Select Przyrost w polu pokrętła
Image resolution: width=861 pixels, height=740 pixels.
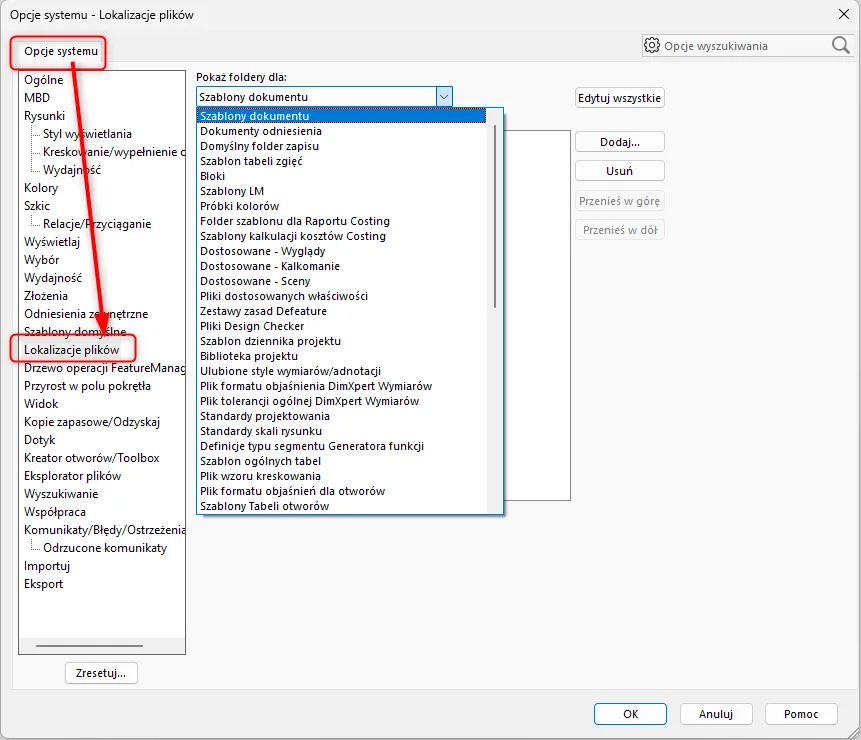(x=87, y=386)
